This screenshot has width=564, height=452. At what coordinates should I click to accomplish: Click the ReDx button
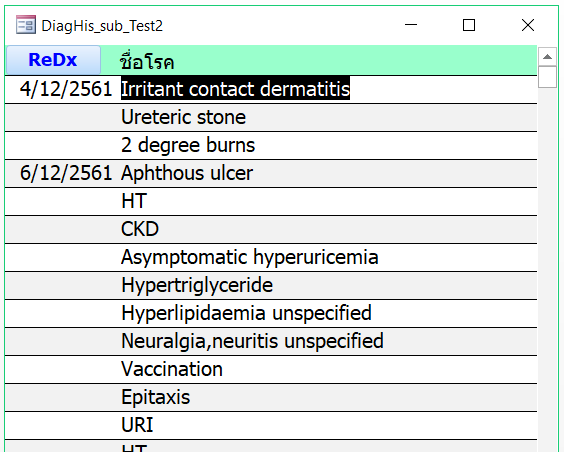(53, 60)
